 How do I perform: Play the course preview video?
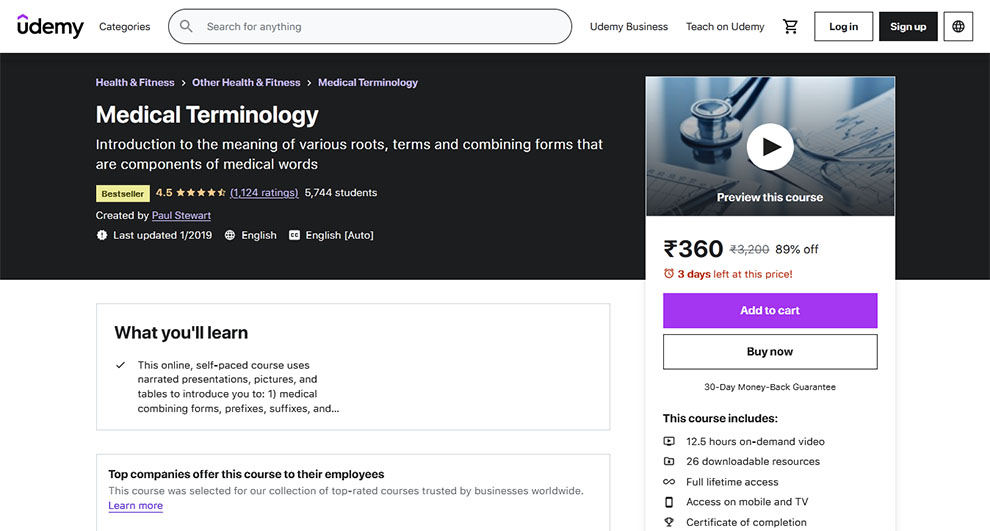coord(770,146)
